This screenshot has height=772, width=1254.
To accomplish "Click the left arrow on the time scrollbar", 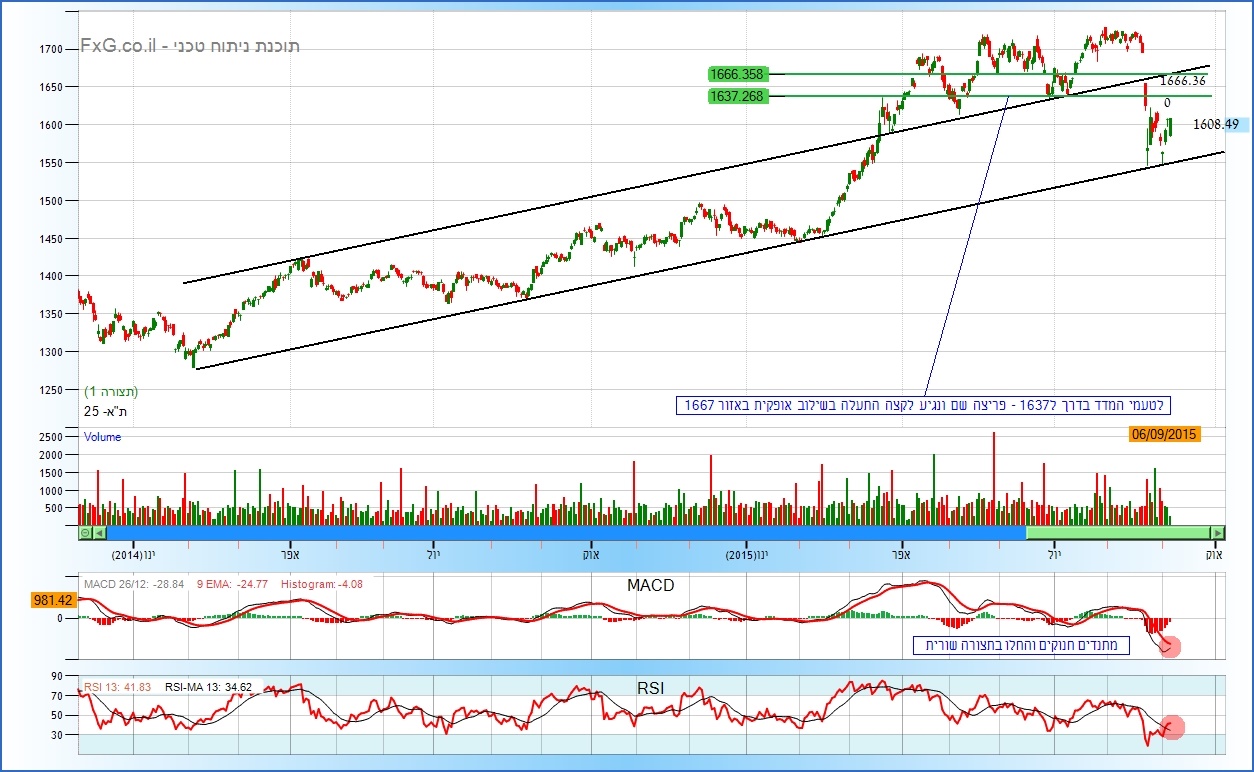I will point(99,533).
